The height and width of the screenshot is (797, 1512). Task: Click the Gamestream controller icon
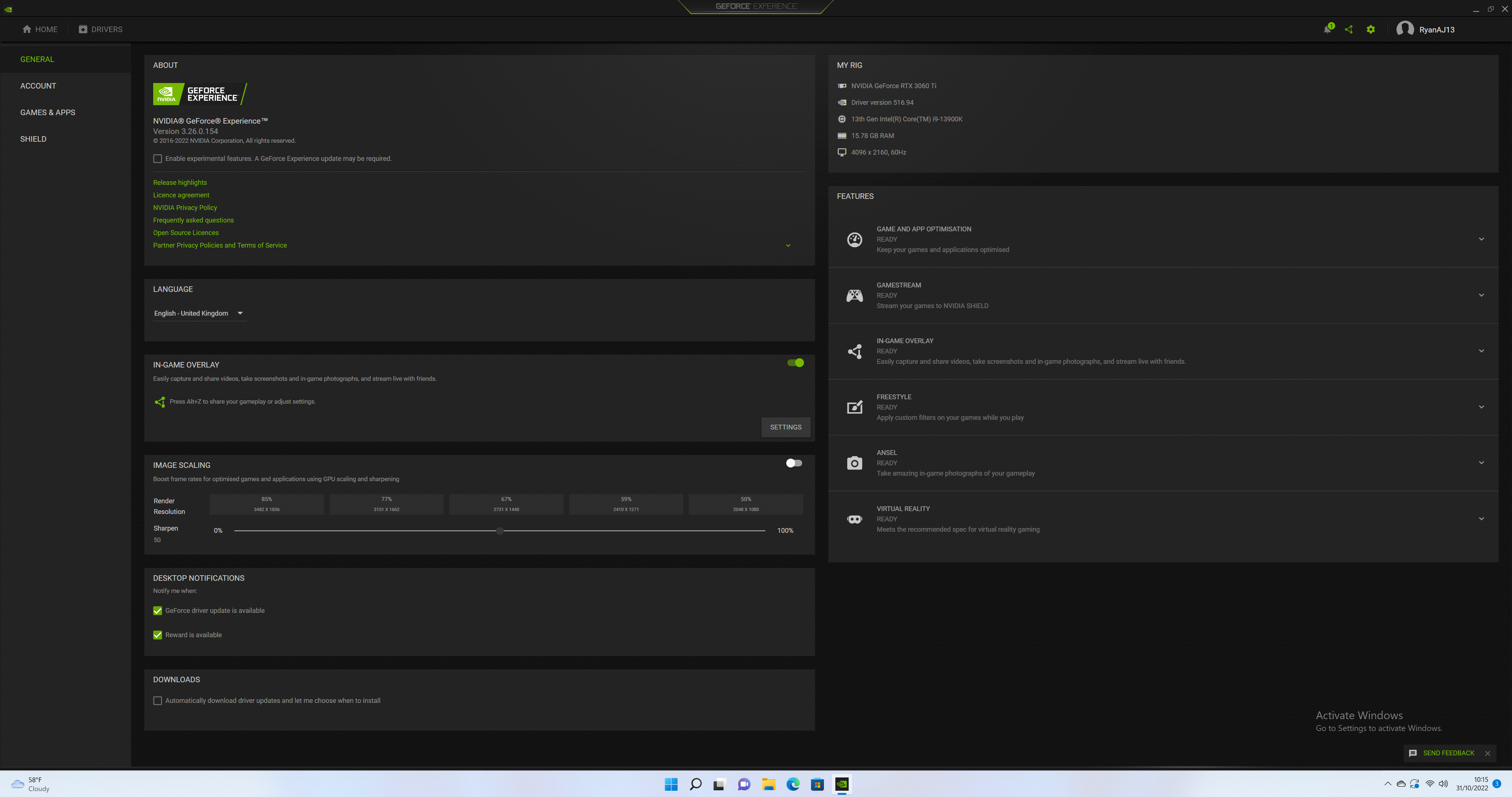pos(855,295)
